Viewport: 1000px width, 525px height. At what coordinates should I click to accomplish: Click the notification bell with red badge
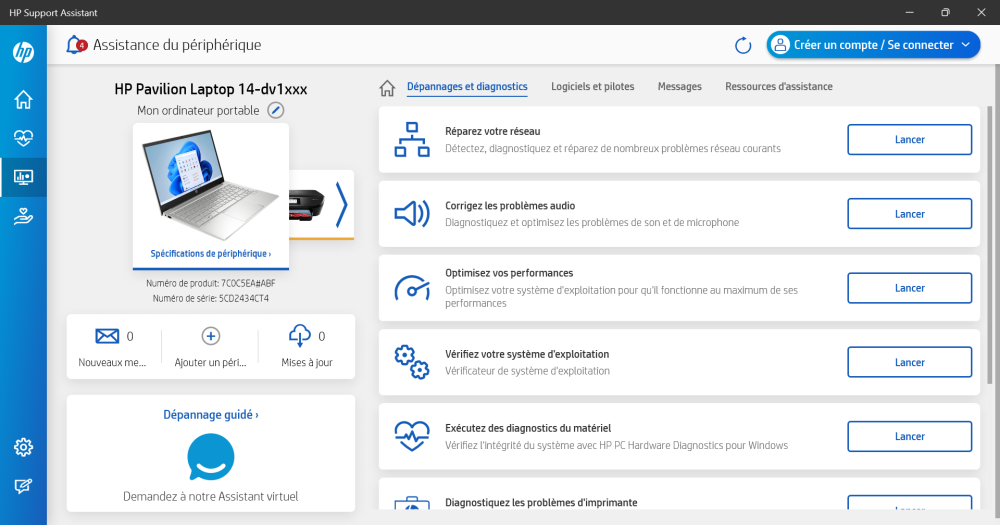pos(76,45)
